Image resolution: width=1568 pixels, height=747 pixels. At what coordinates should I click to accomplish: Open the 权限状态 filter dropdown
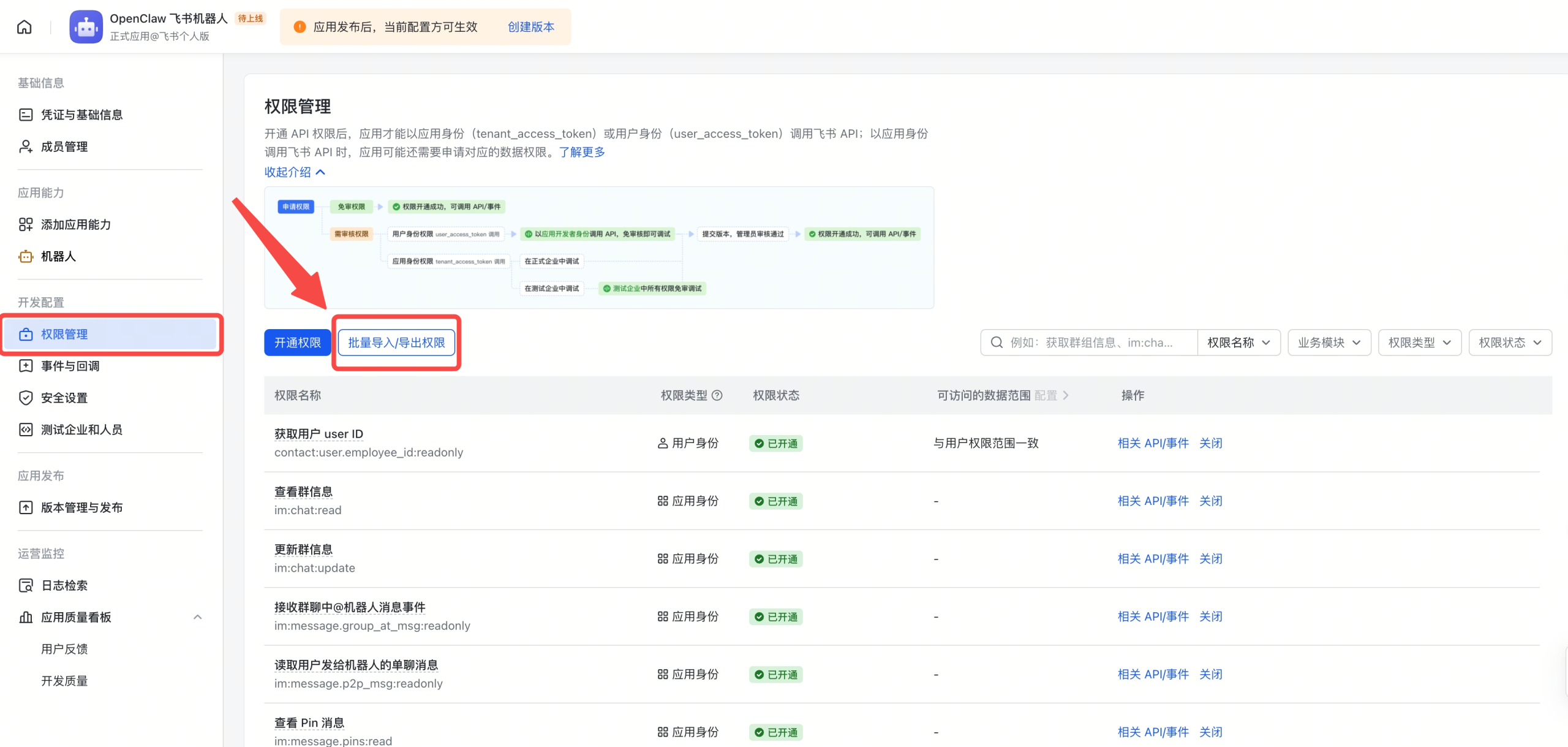1509,342
